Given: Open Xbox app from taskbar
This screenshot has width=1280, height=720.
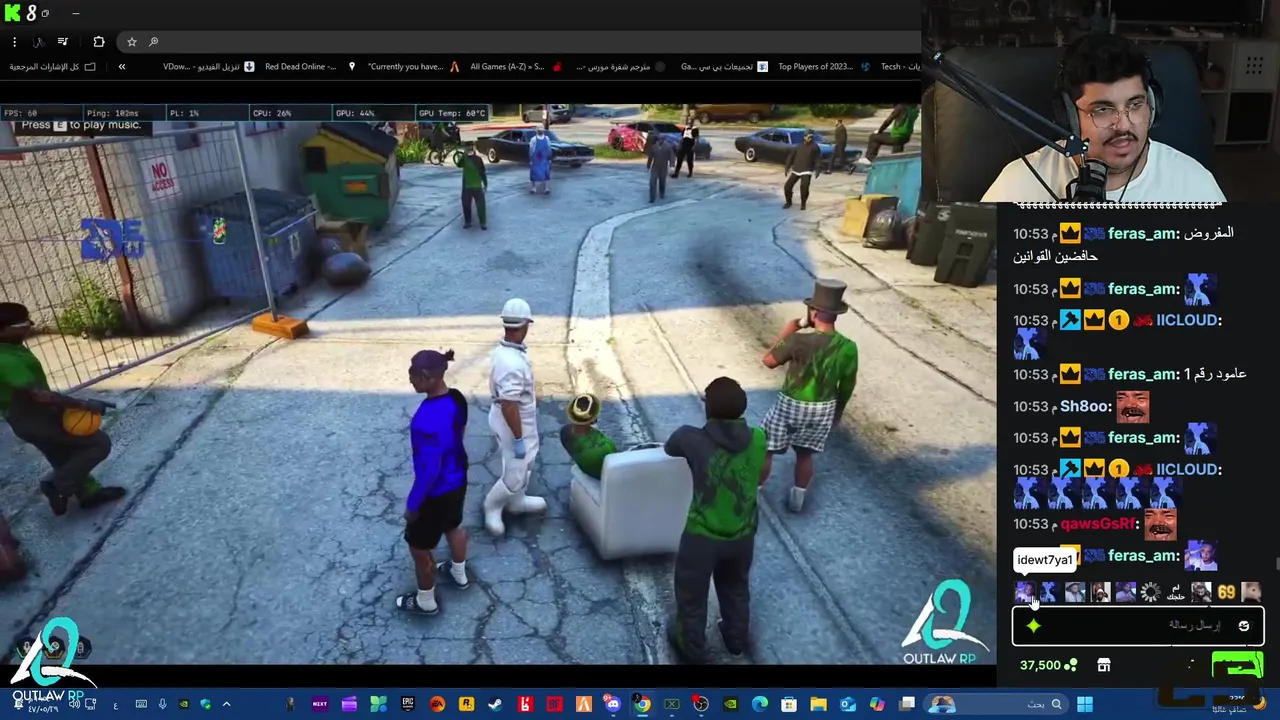Looking at the screenshot, I should [x=672, y=704].
